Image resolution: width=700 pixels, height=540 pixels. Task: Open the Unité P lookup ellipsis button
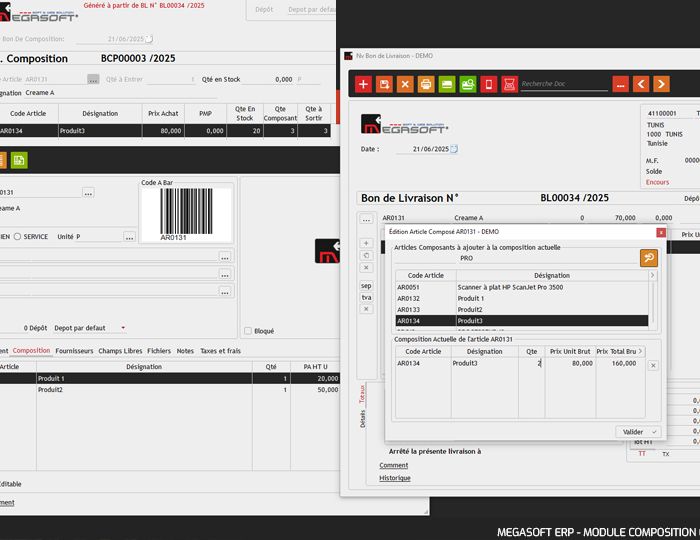tap(129, 237)
